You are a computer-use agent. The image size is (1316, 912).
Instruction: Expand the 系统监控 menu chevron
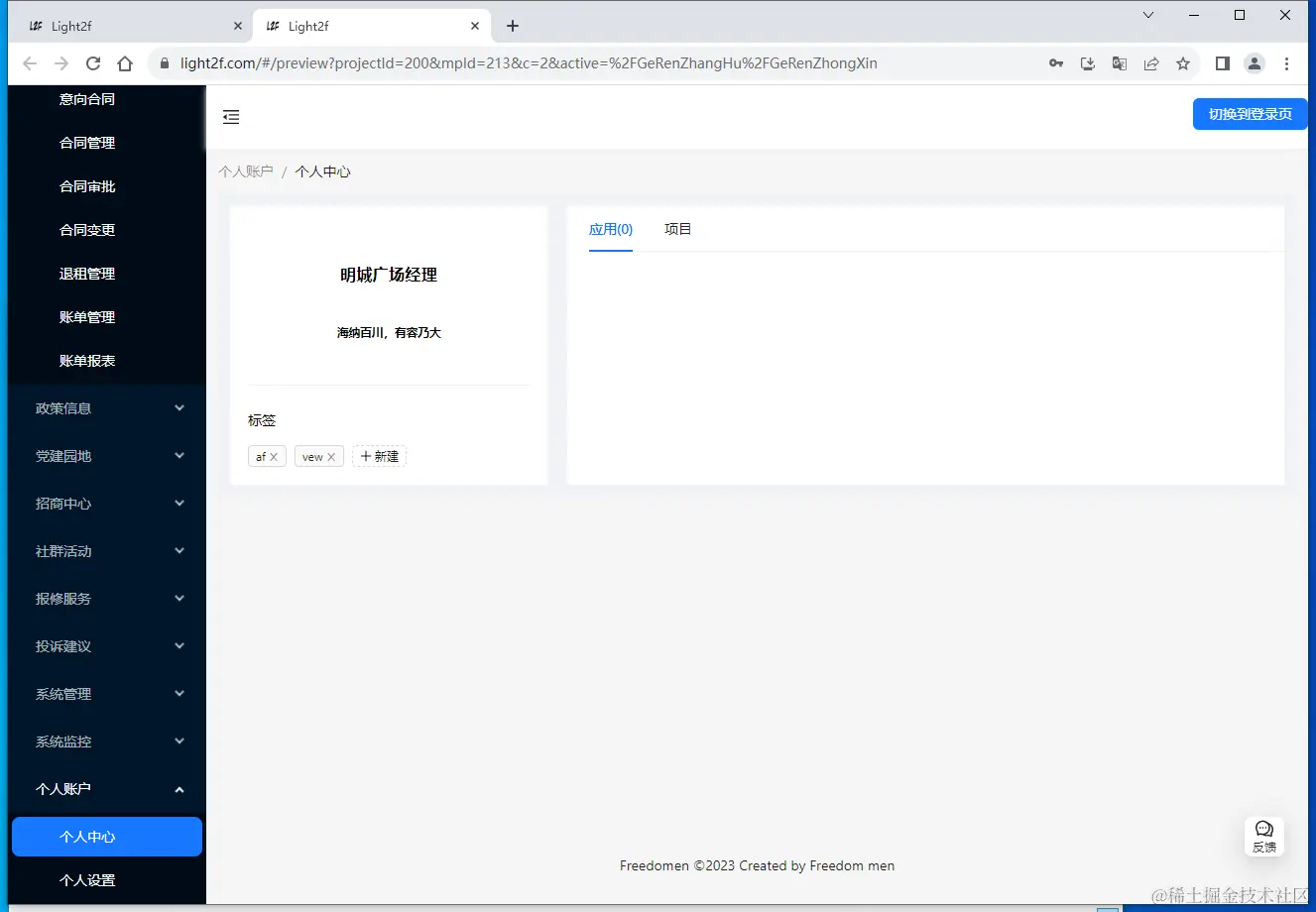coord(179,741)
